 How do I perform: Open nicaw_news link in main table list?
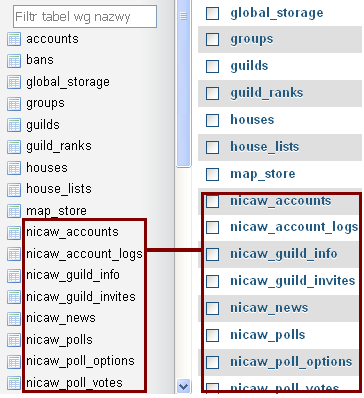[x=269, y=308]
